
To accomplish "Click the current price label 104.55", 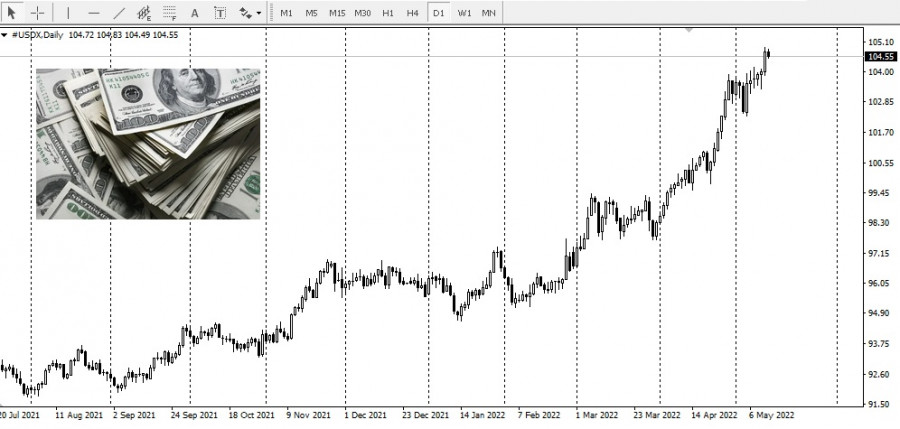I will 880,56.
